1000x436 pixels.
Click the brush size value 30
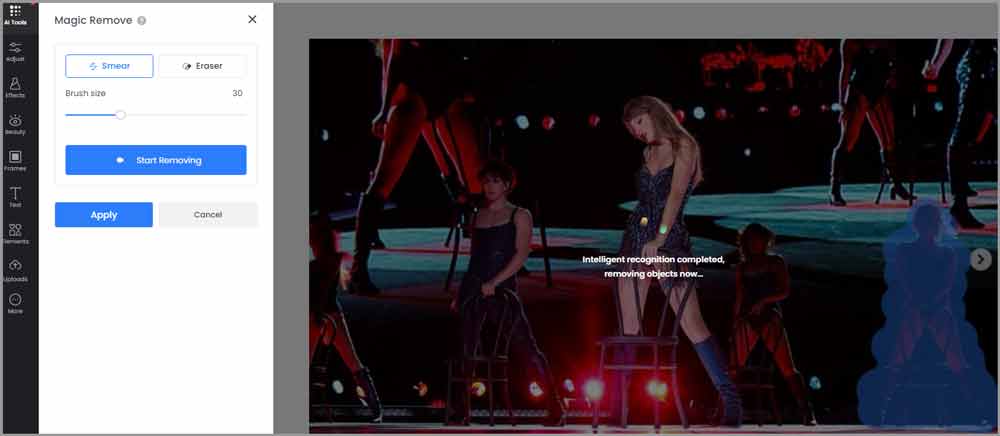(237, 93)
